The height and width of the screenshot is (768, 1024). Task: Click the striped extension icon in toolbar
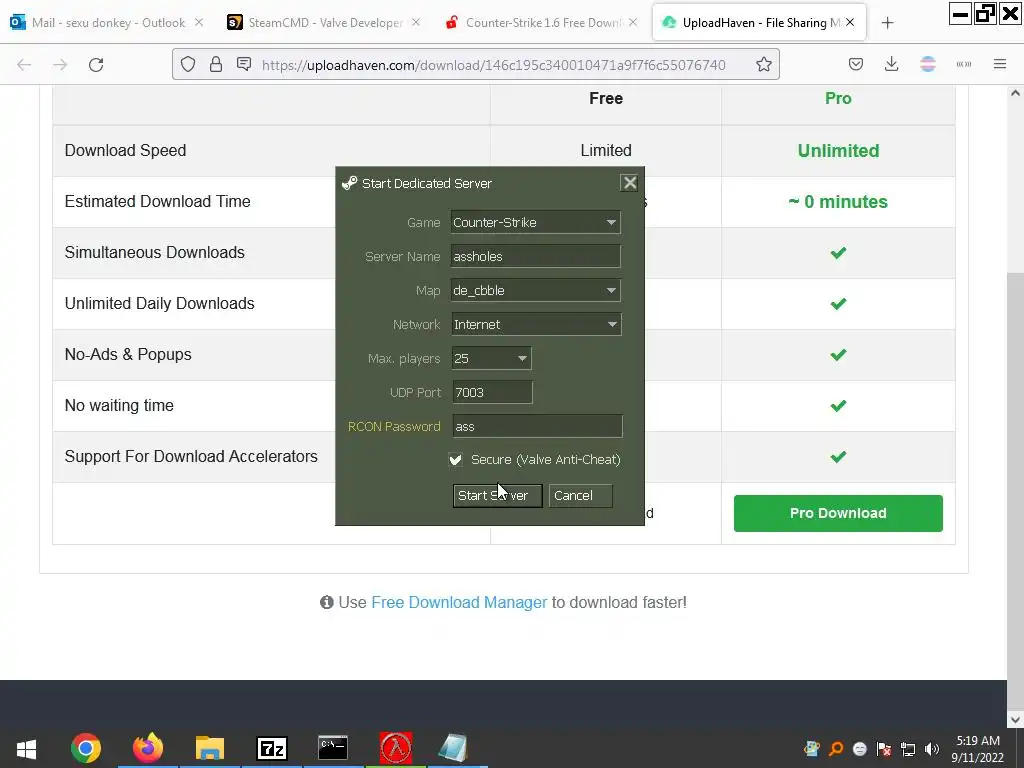coord(928,64)
